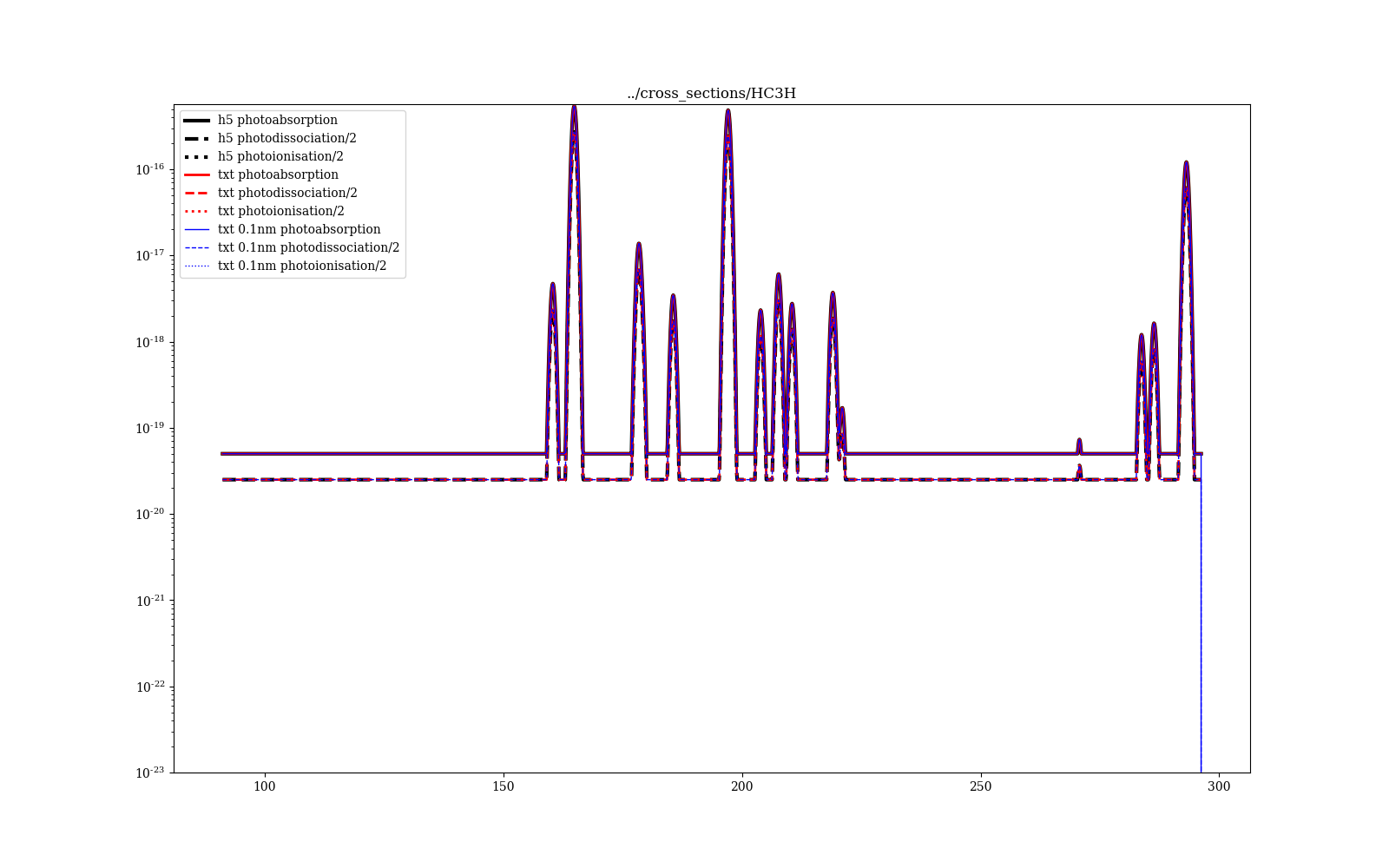The height and width of the screenshot is (868, 1389).
Task: Click x-axis tick label 100
Action: point(264,786)
